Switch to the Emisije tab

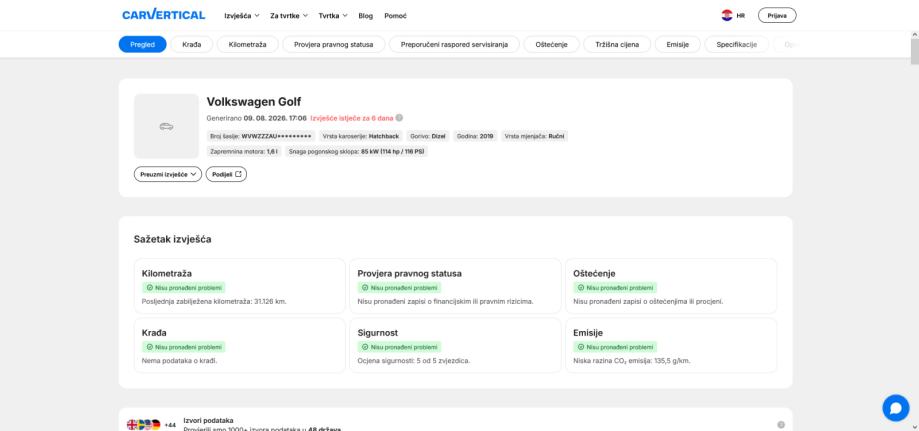(x=678, y=45)
